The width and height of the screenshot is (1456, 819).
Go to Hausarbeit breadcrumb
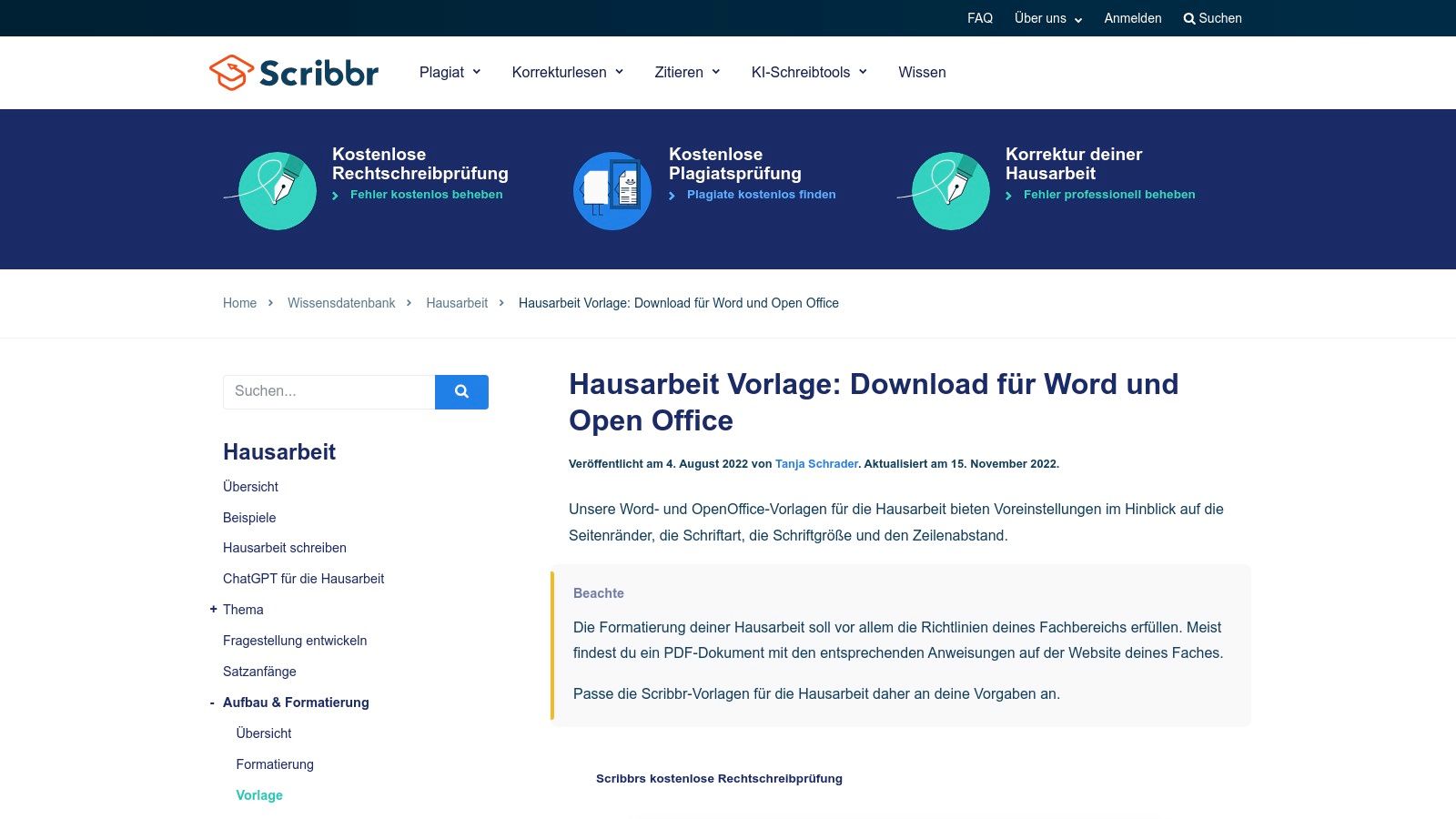(457, 303)
